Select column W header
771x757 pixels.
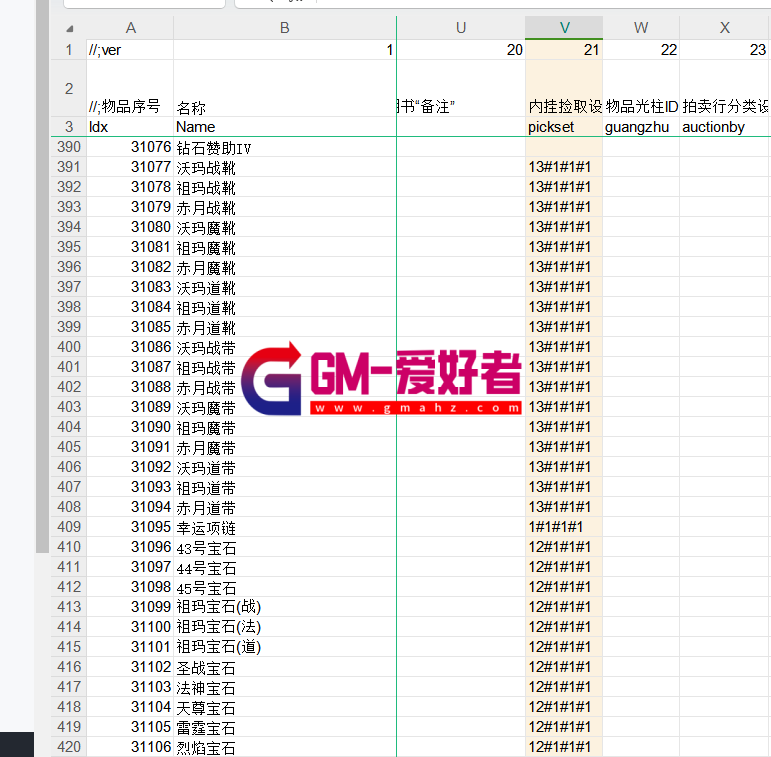(641, 28)
